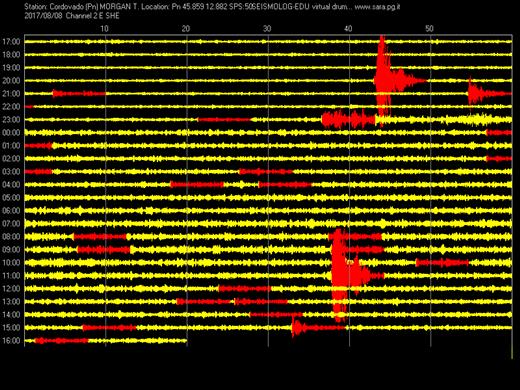Image resolution: width=520 pixels, height=390 pixels.
Task: Click the 17:00 hour label
Action: (x=11, y=42)
